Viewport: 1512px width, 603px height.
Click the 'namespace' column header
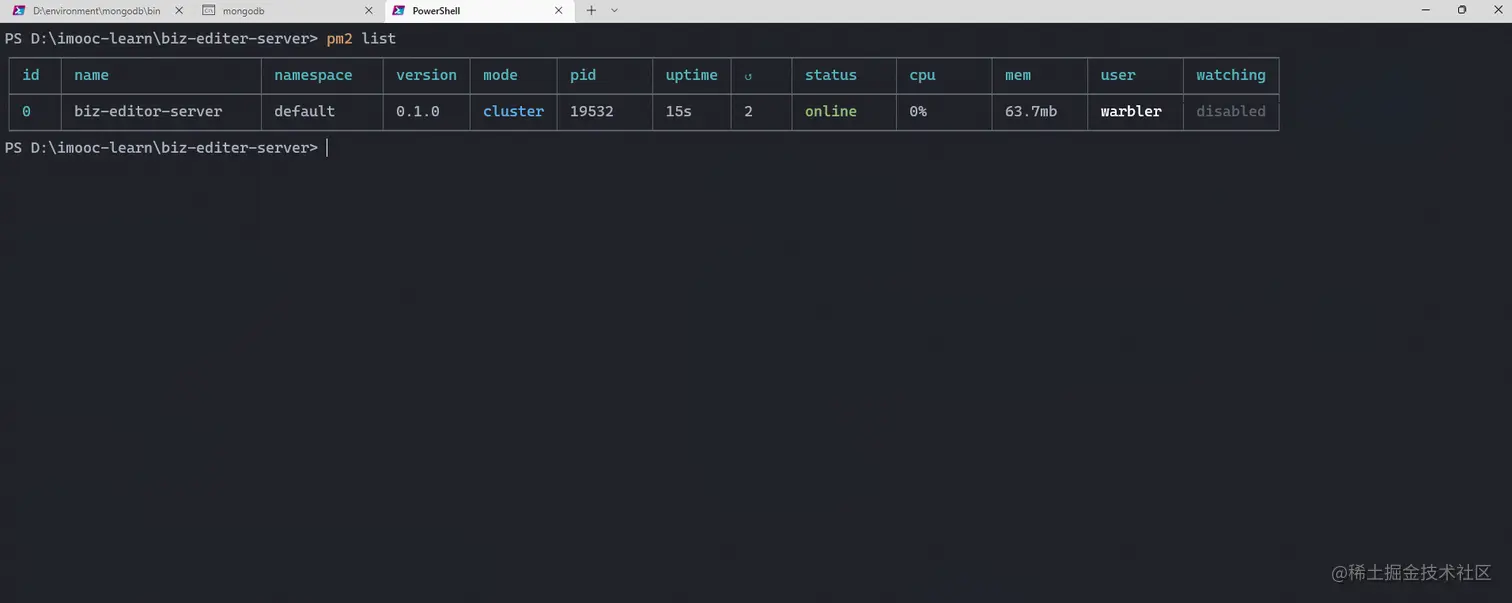313,75
